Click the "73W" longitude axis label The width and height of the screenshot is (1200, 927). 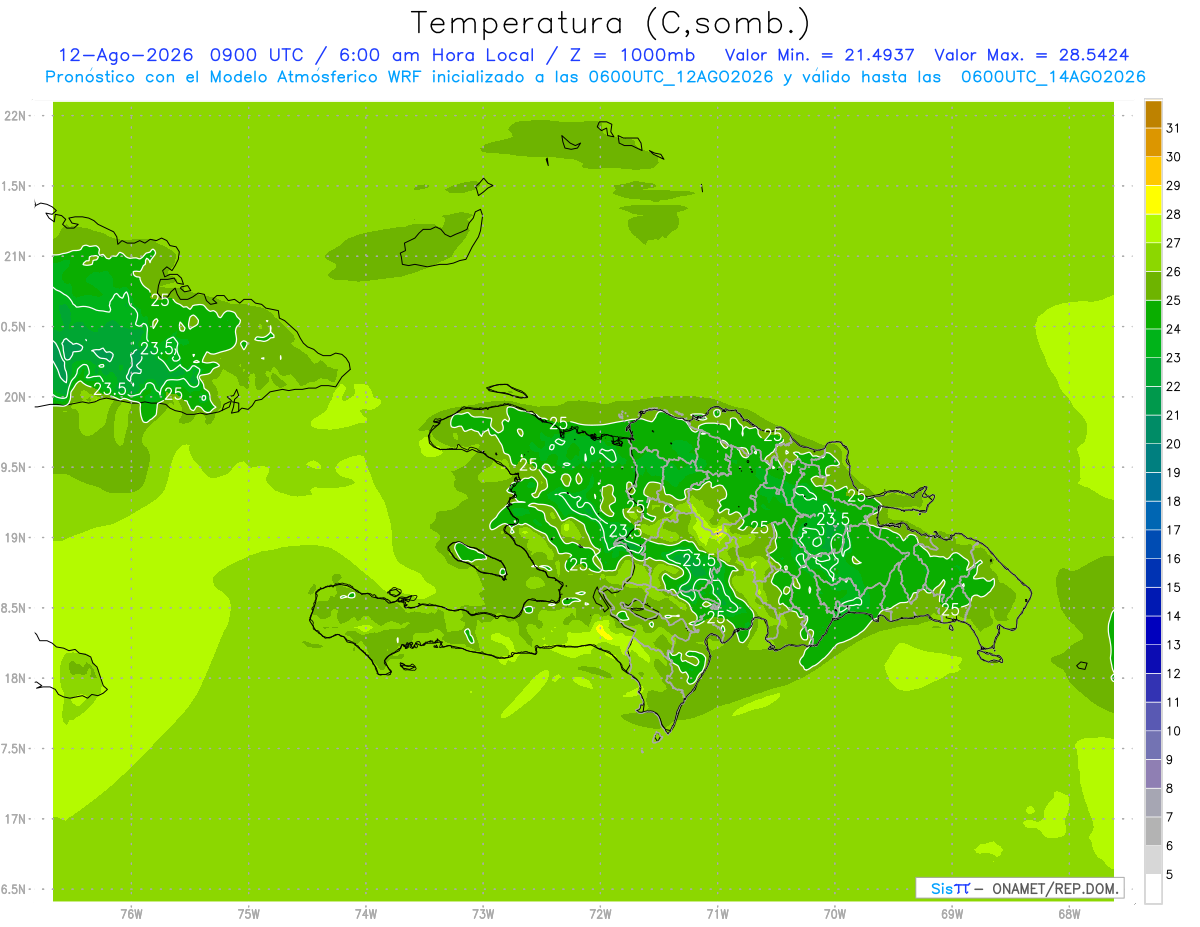click(483, 913)
